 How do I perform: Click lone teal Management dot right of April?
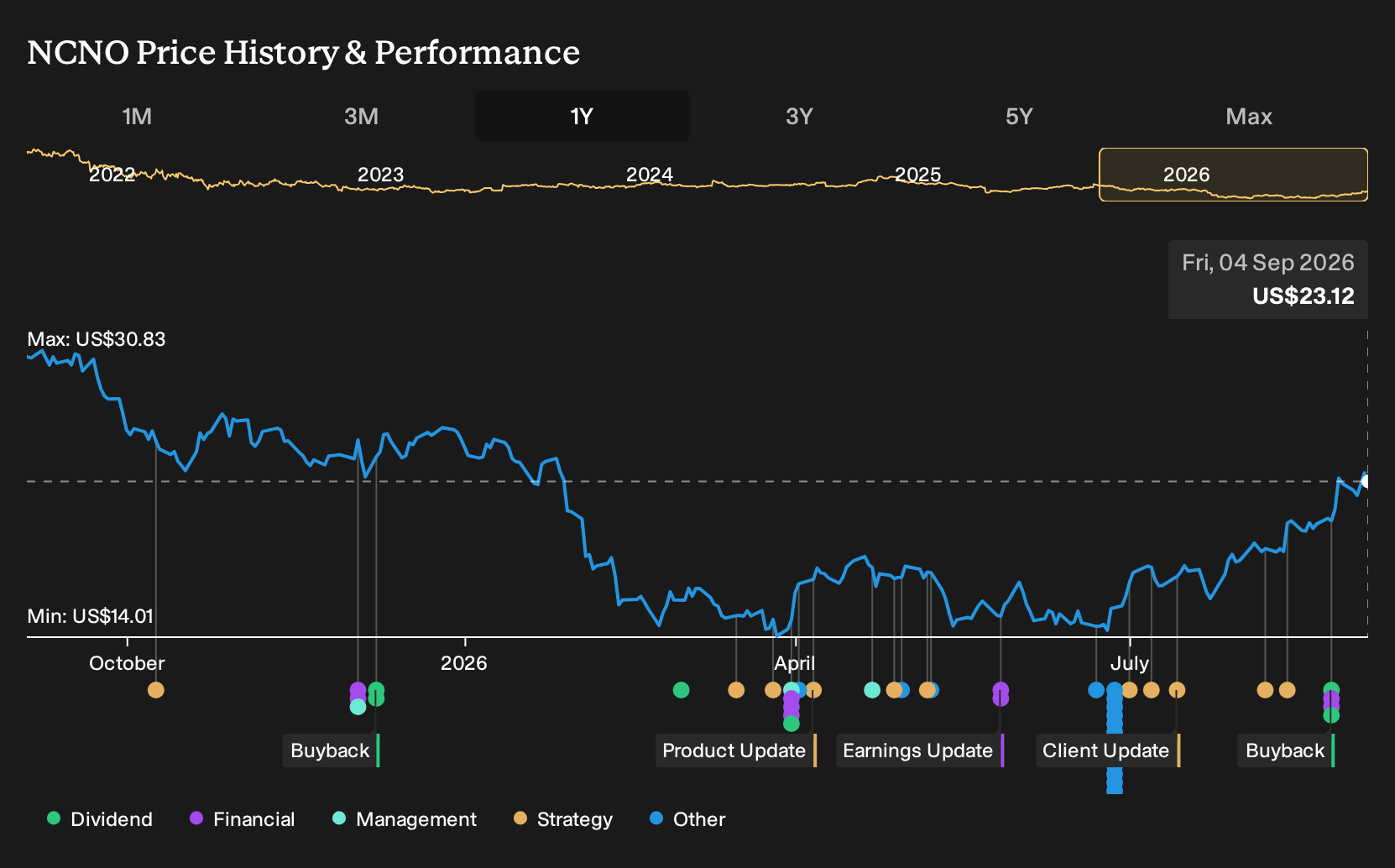coord(872,690)
